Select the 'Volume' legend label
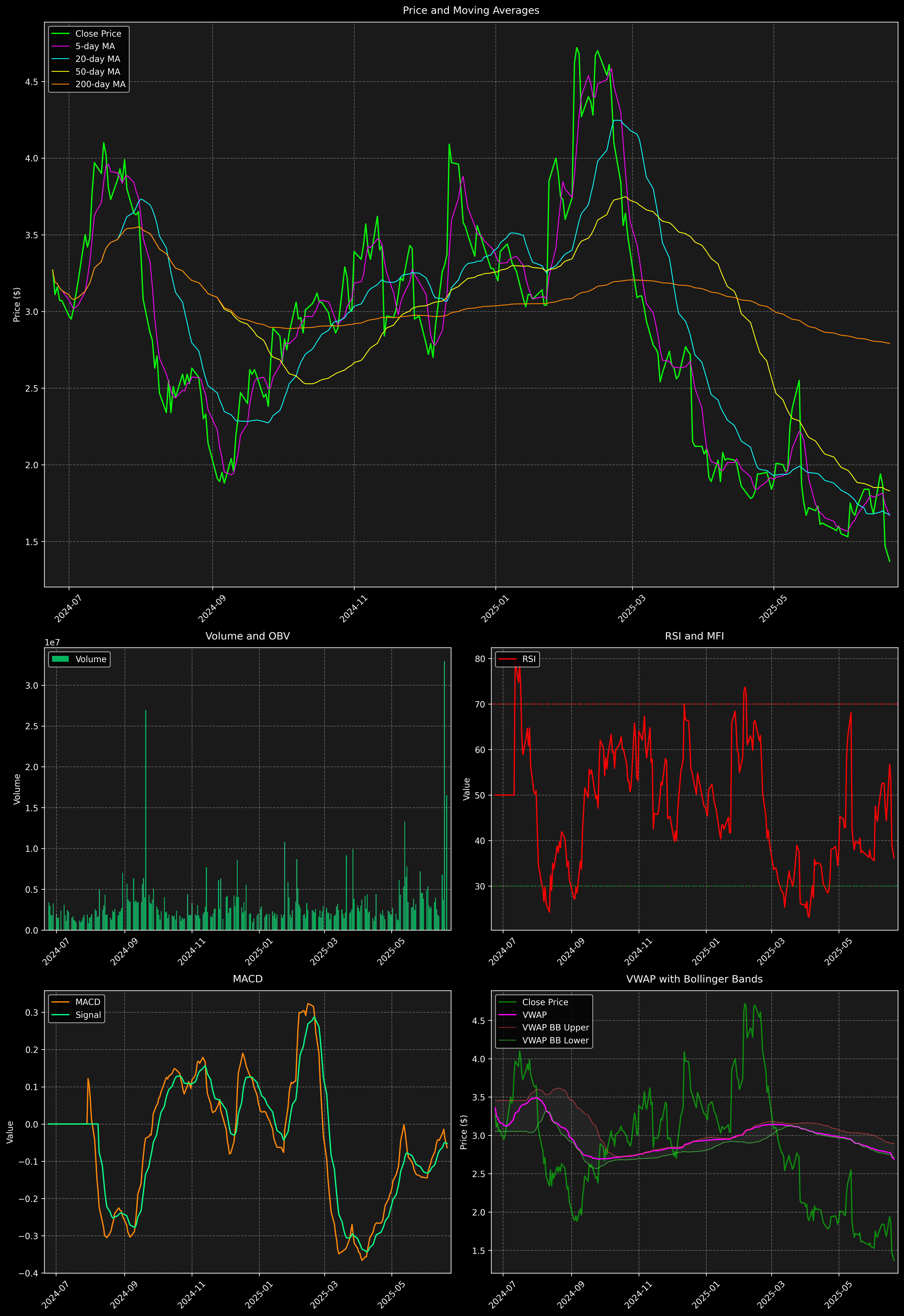The width and height of the screenshot is (904, 1316). pyautogui.click(x=91, y=659)
